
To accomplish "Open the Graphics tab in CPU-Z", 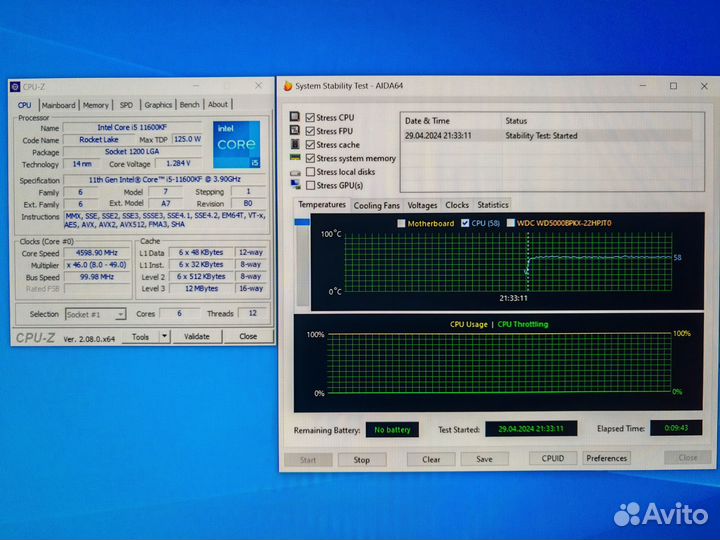I will (158, 105).
